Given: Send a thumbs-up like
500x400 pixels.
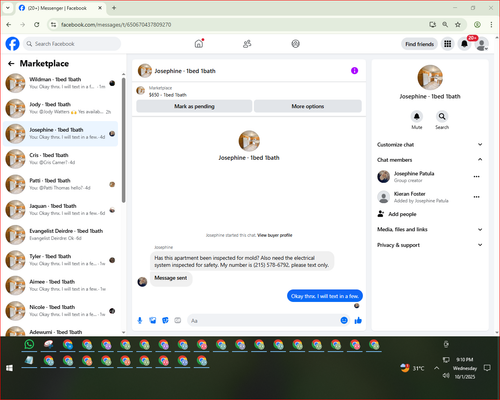Looking at the screenshot, I should click(358, 320).
